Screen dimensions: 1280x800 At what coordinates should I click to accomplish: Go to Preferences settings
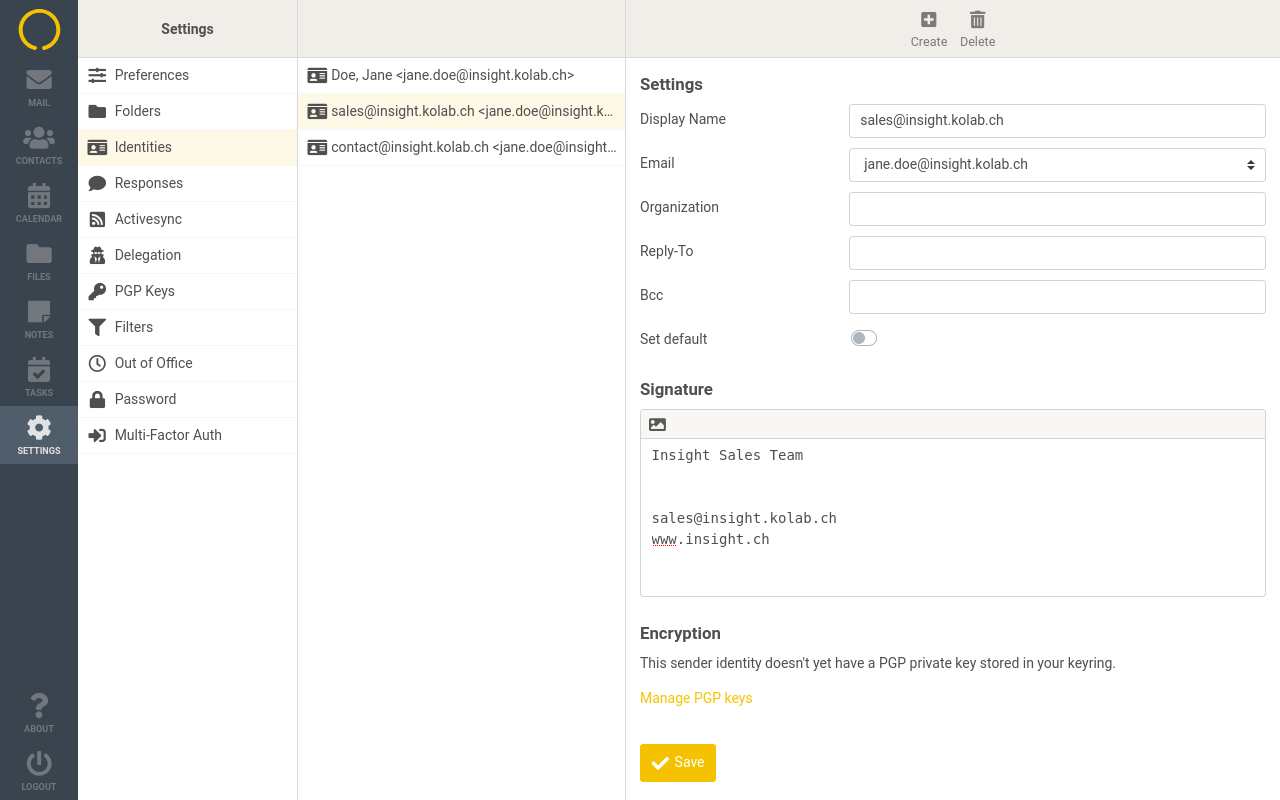188,75
